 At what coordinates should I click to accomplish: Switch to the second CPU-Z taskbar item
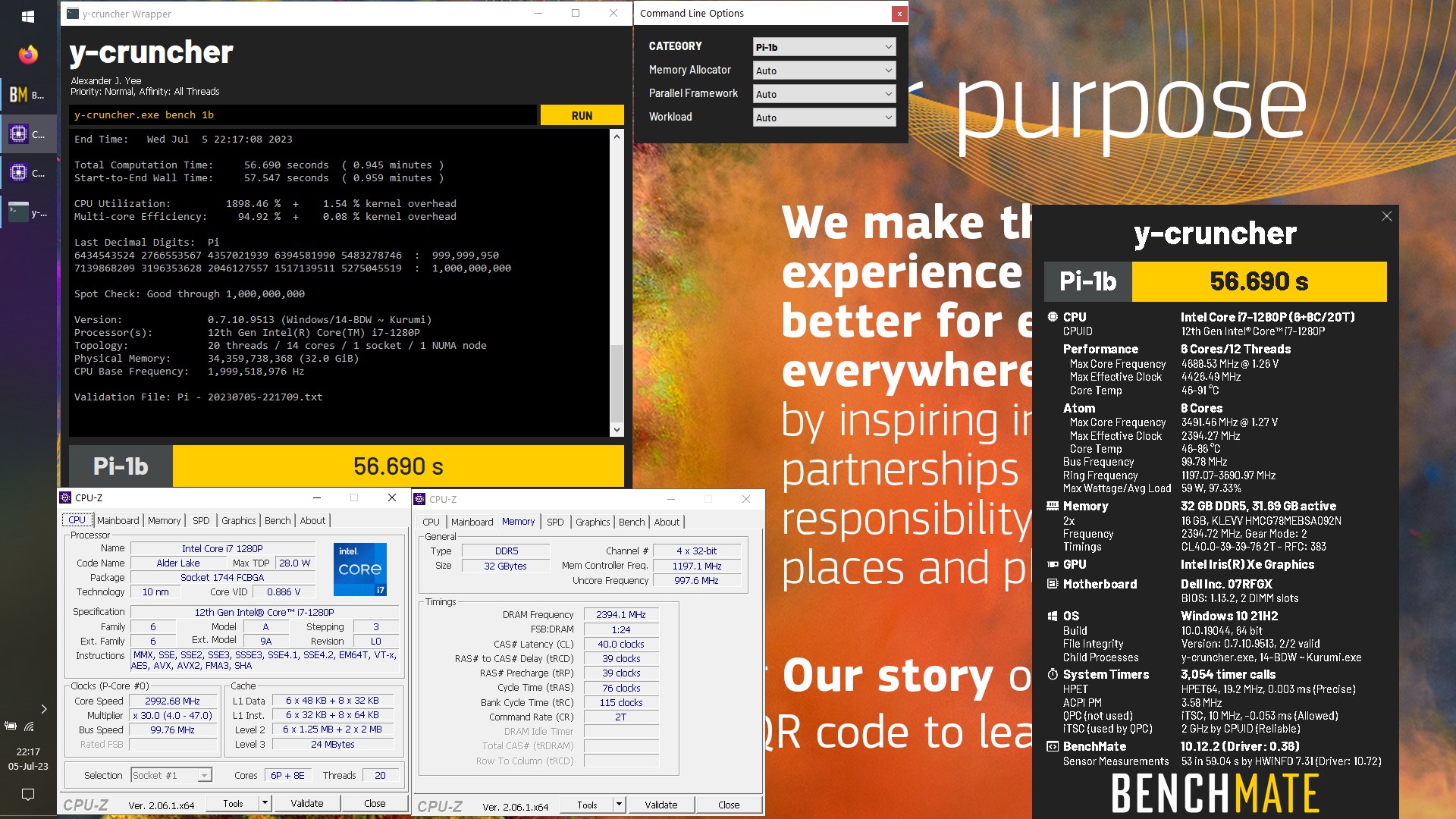click(28, 173)
